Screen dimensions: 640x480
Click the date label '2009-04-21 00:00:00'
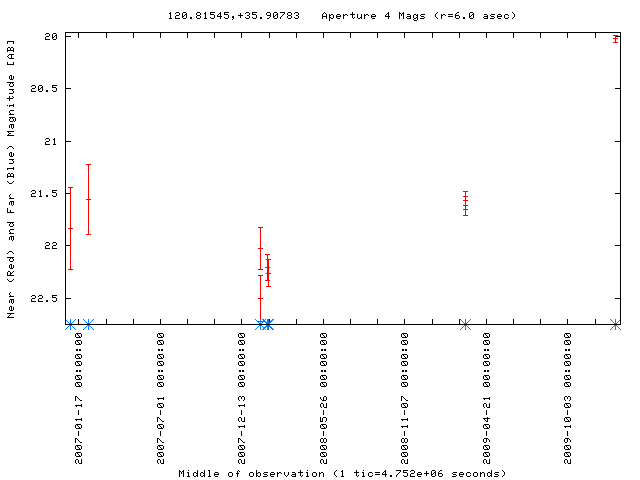tap(487, 398)
